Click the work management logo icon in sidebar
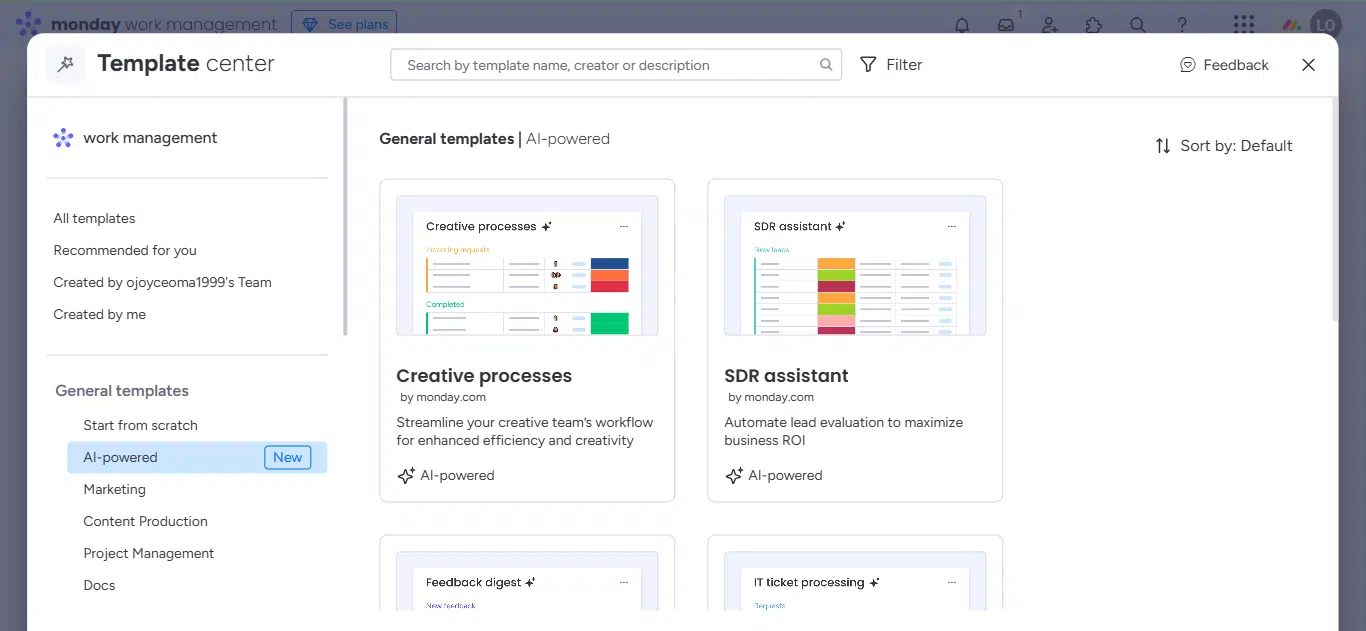 (x=63, y=138)
